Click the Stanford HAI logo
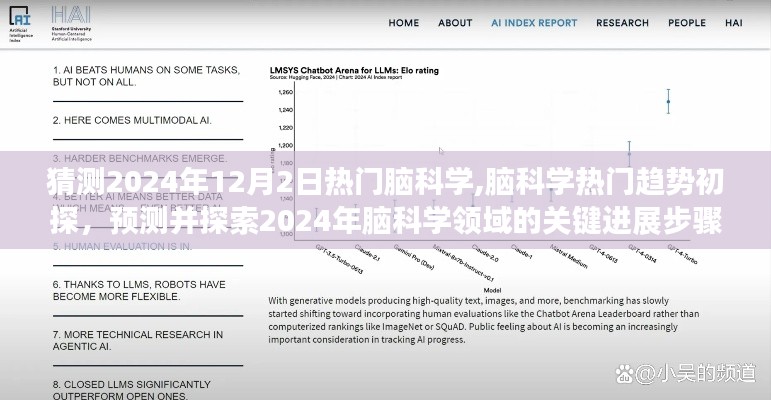The width and height of the screenshot is (771, 400). coord(71,24)
